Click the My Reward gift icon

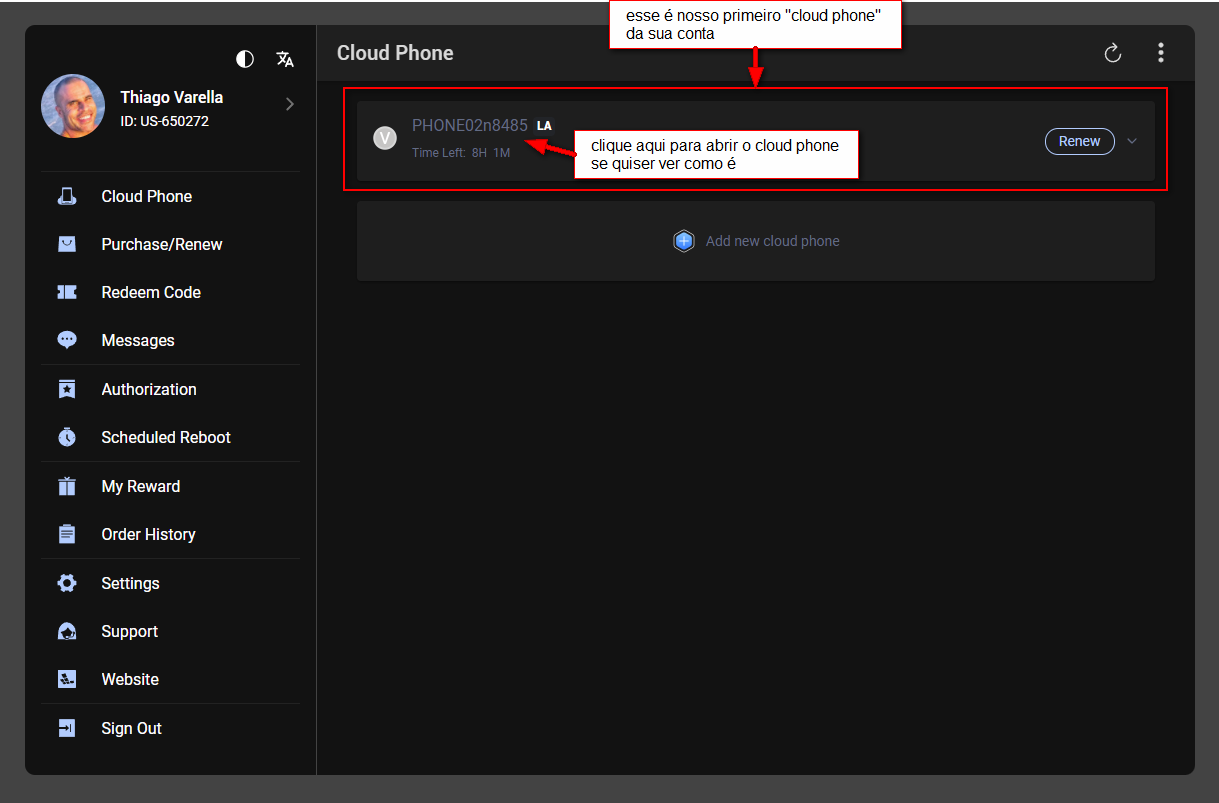pos(67,486)
